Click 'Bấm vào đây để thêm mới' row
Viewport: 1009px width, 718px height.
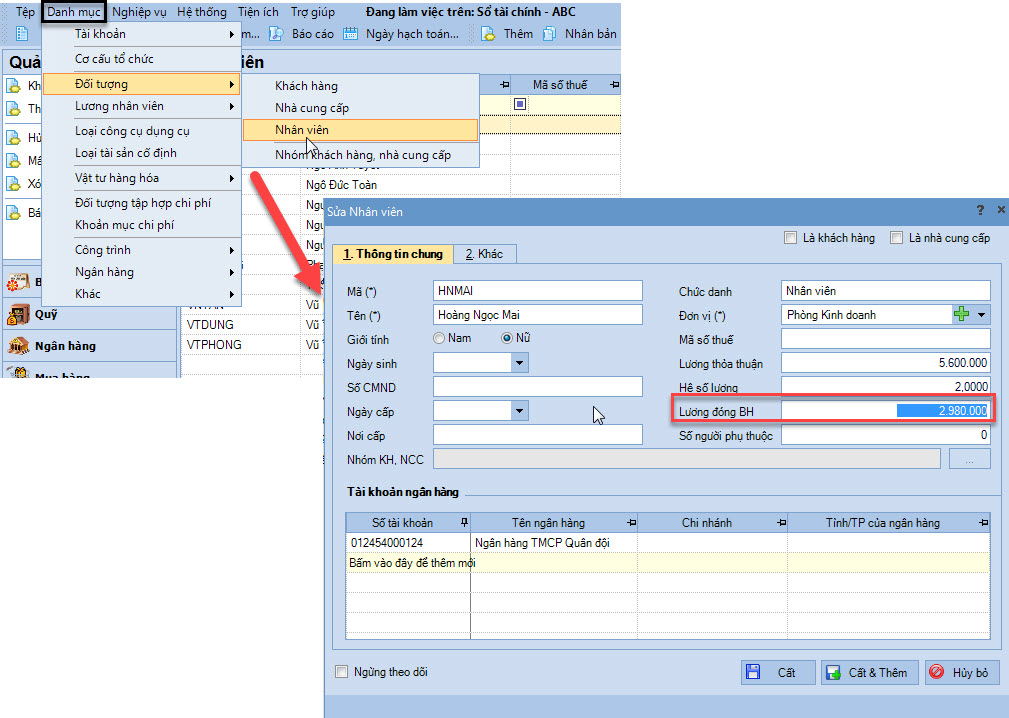click(x=667, y=563)
